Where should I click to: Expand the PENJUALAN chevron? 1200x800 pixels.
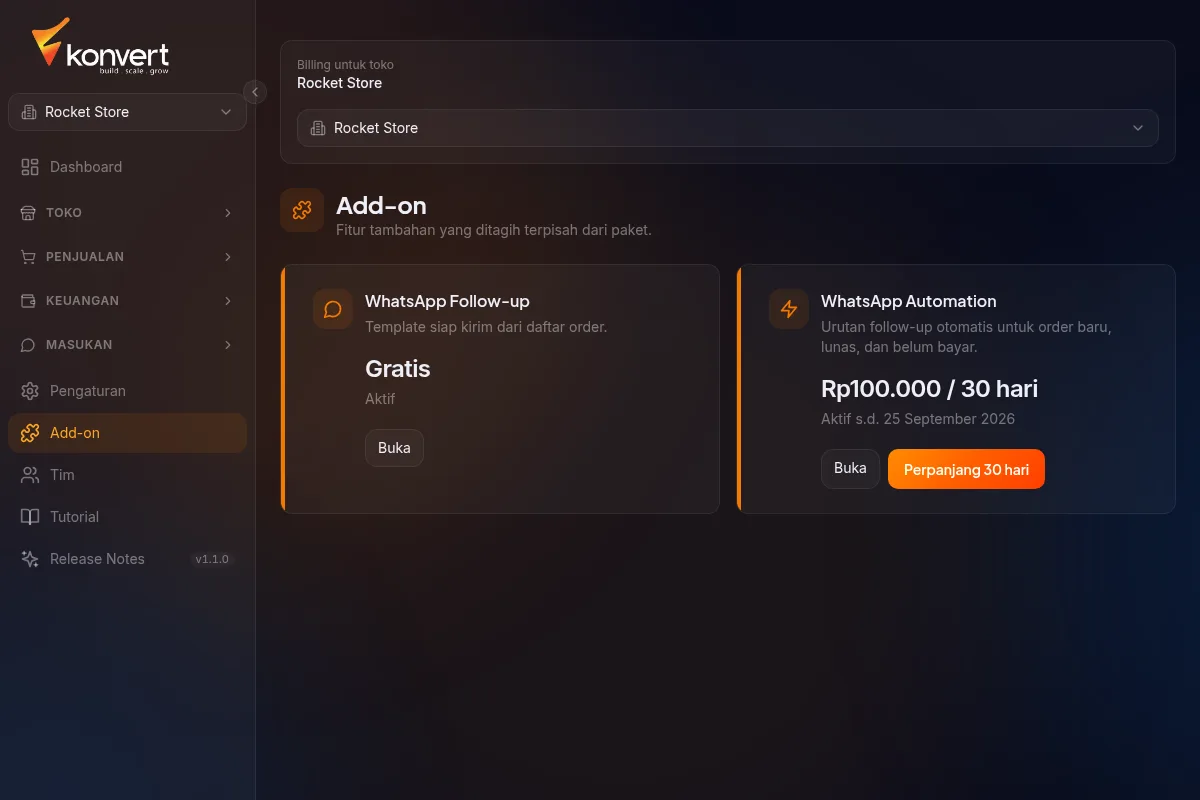click(x=228, y=257)
